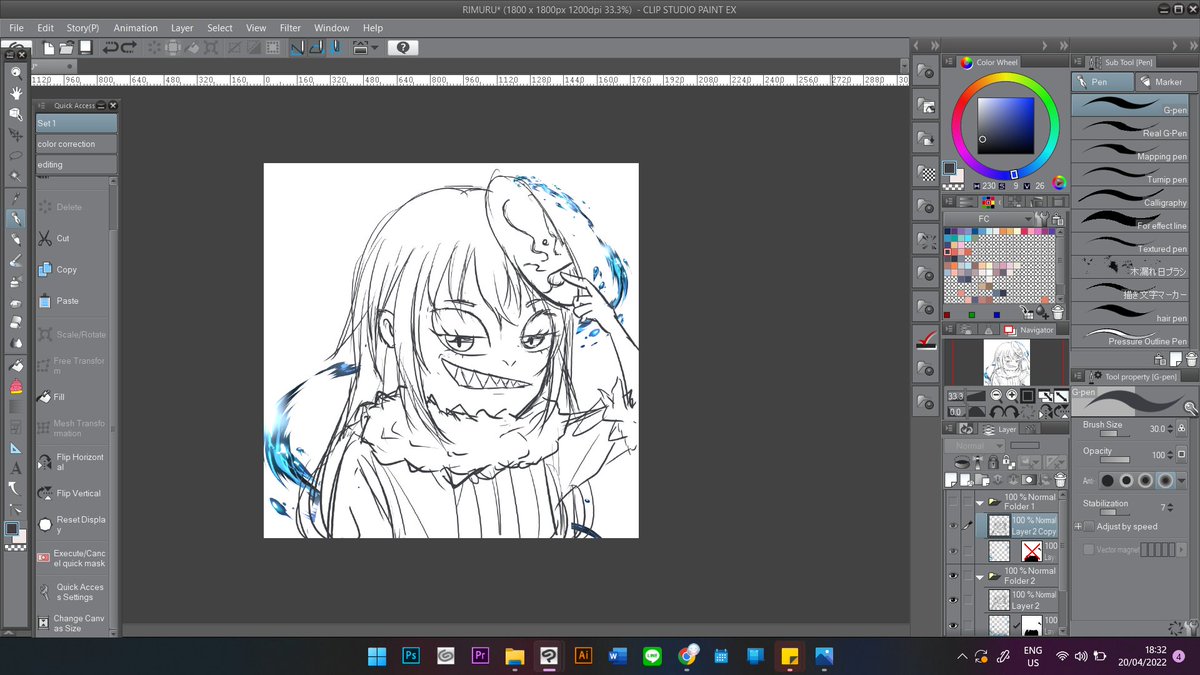Screen dimensions: 1200x675
Task: Adjust the Opacity slider in Tool property
Action: 1114,460
